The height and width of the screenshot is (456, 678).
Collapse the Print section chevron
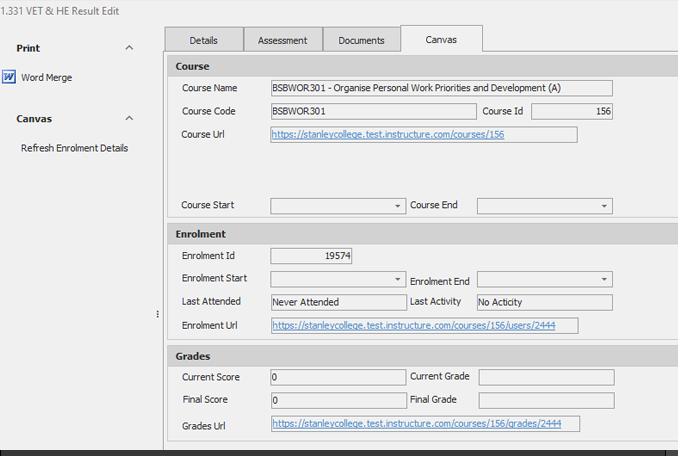click(129, 48)
